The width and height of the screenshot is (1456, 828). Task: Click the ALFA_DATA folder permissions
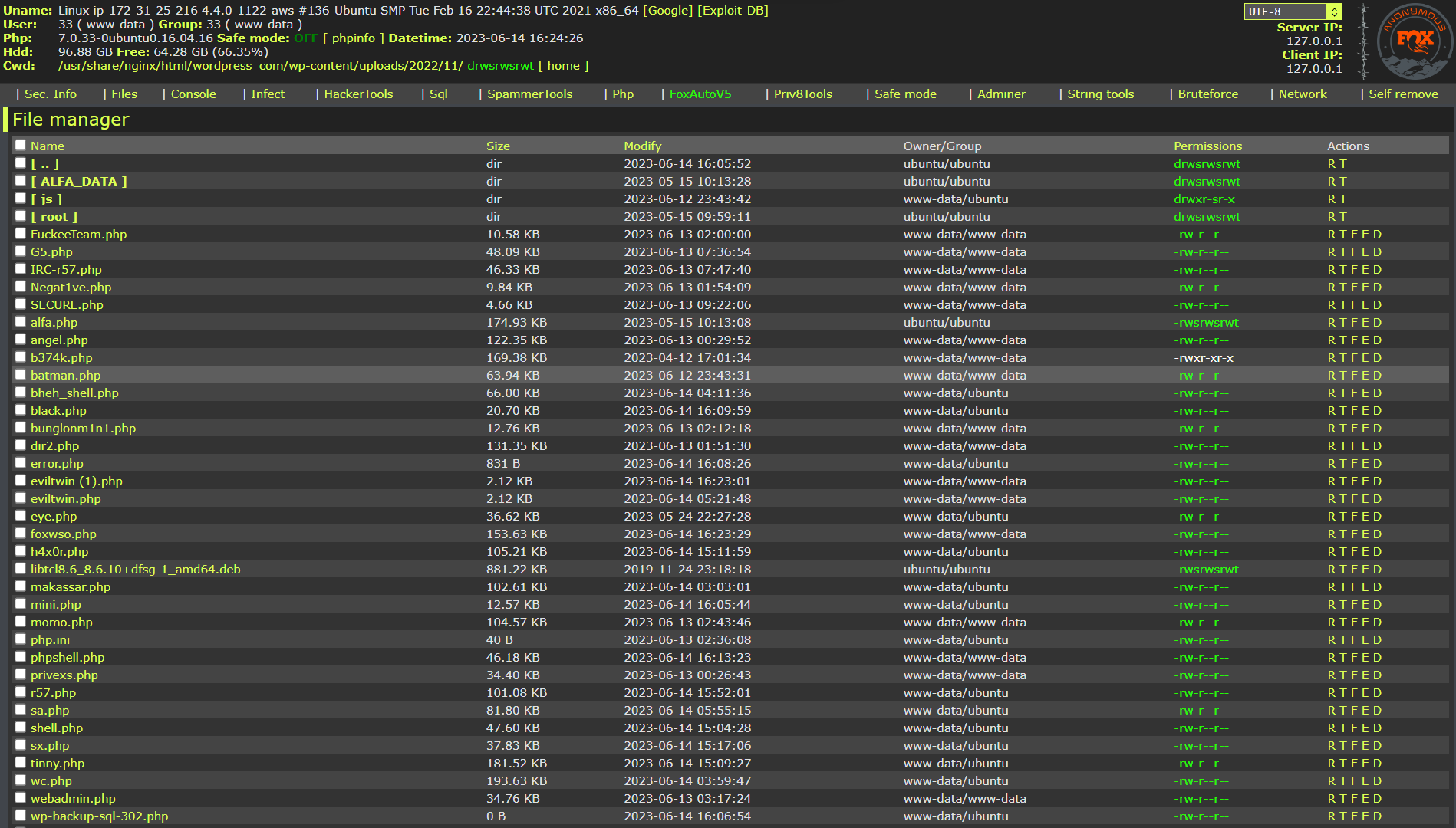[x=1207, y=182]
